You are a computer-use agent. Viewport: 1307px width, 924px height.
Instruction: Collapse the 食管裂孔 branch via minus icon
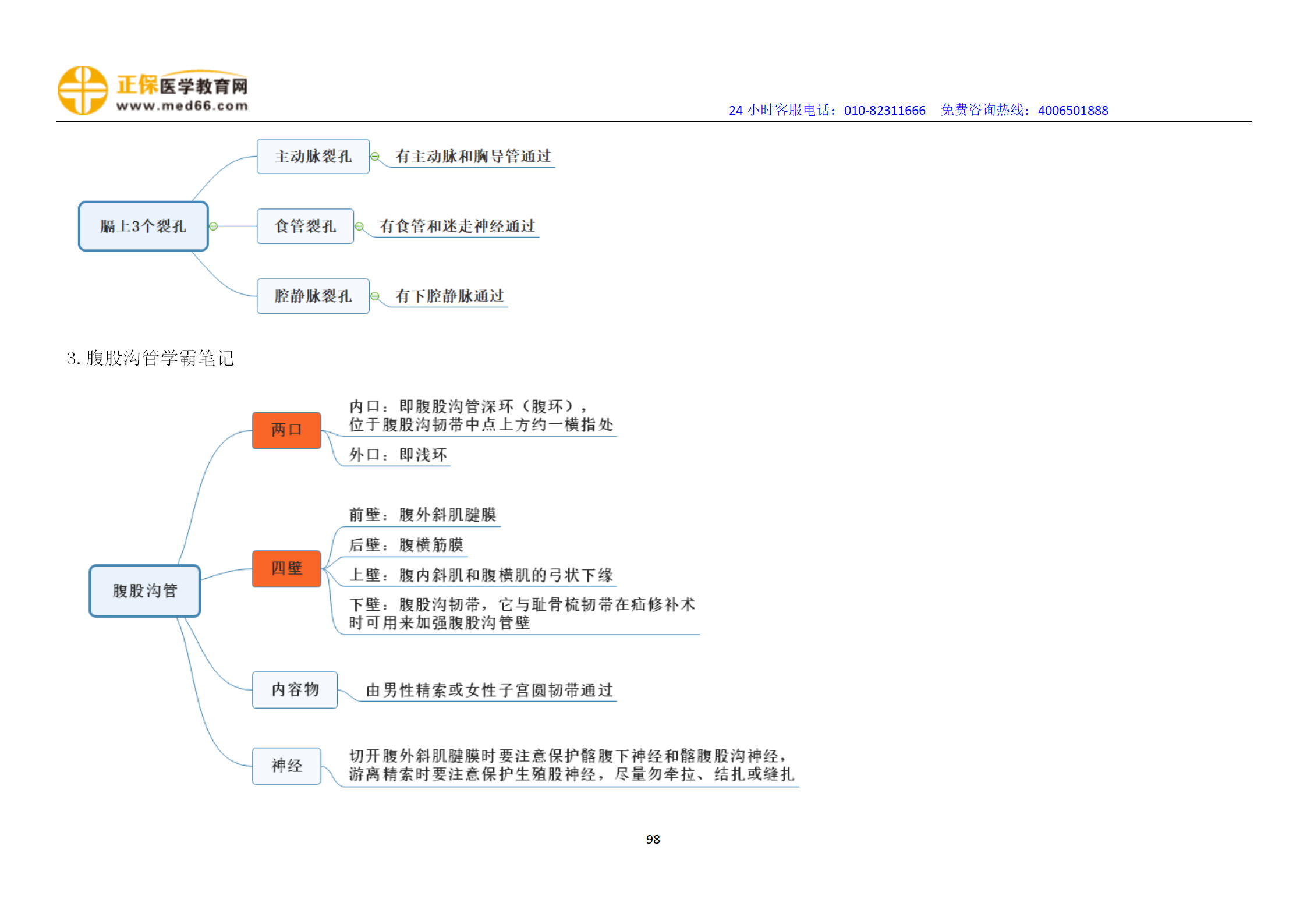click(360, 226)
